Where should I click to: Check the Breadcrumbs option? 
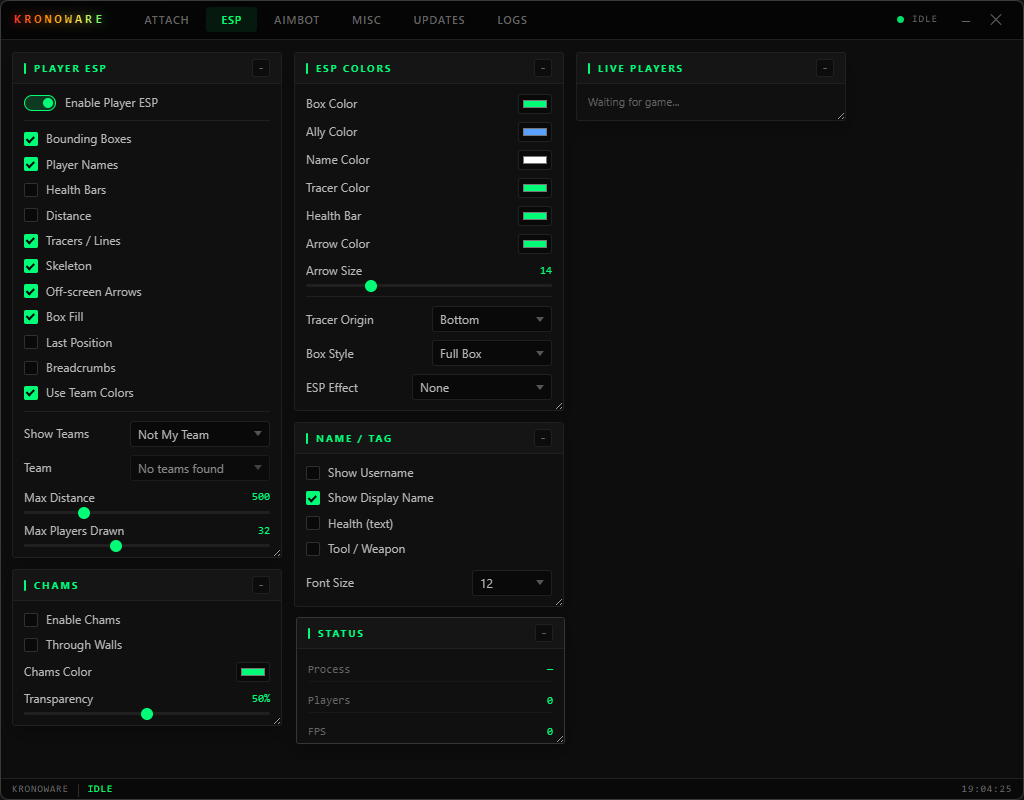(x=31, y=368)
